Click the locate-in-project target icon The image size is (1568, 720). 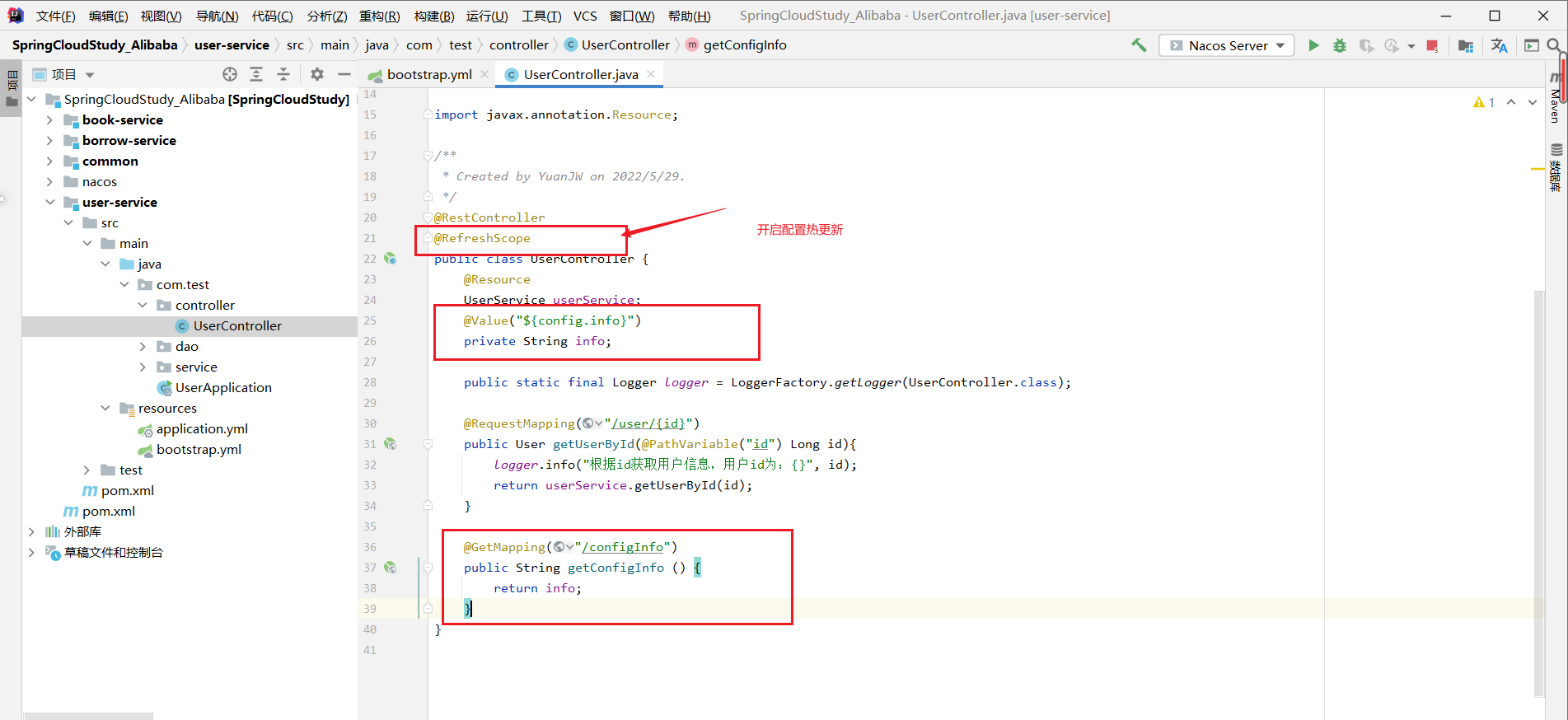[x=230, y=74]
